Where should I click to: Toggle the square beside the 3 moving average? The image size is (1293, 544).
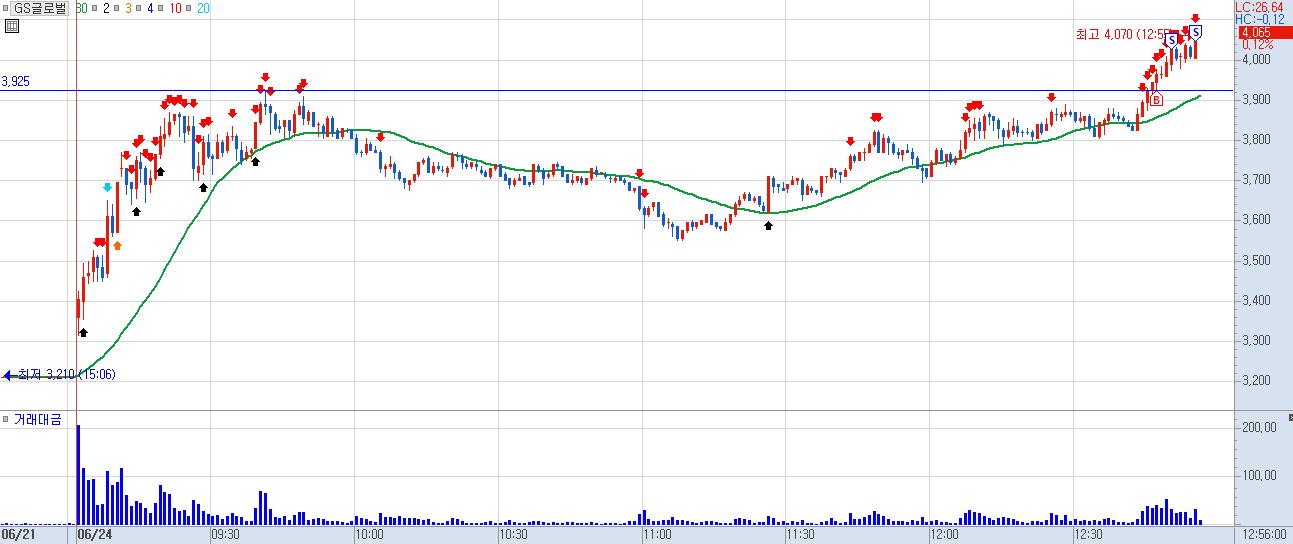pos(118,8)
